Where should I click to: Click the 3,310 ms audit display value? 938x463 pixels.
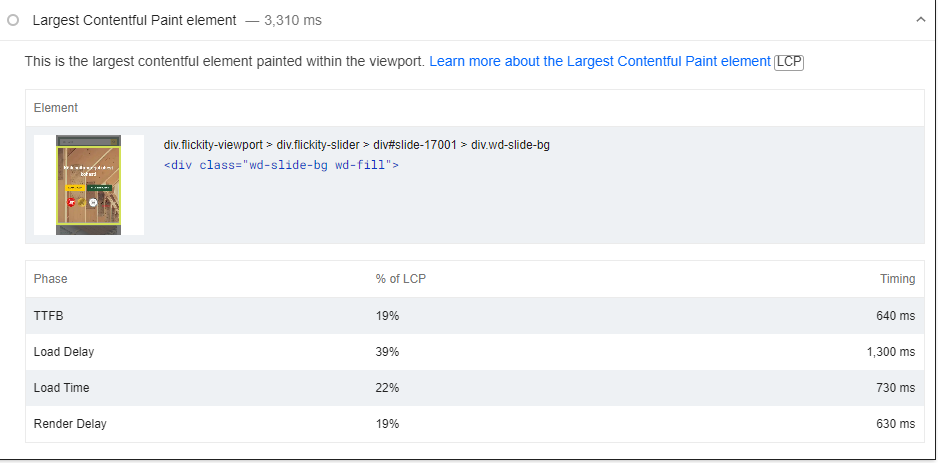(x=293, y=20)
